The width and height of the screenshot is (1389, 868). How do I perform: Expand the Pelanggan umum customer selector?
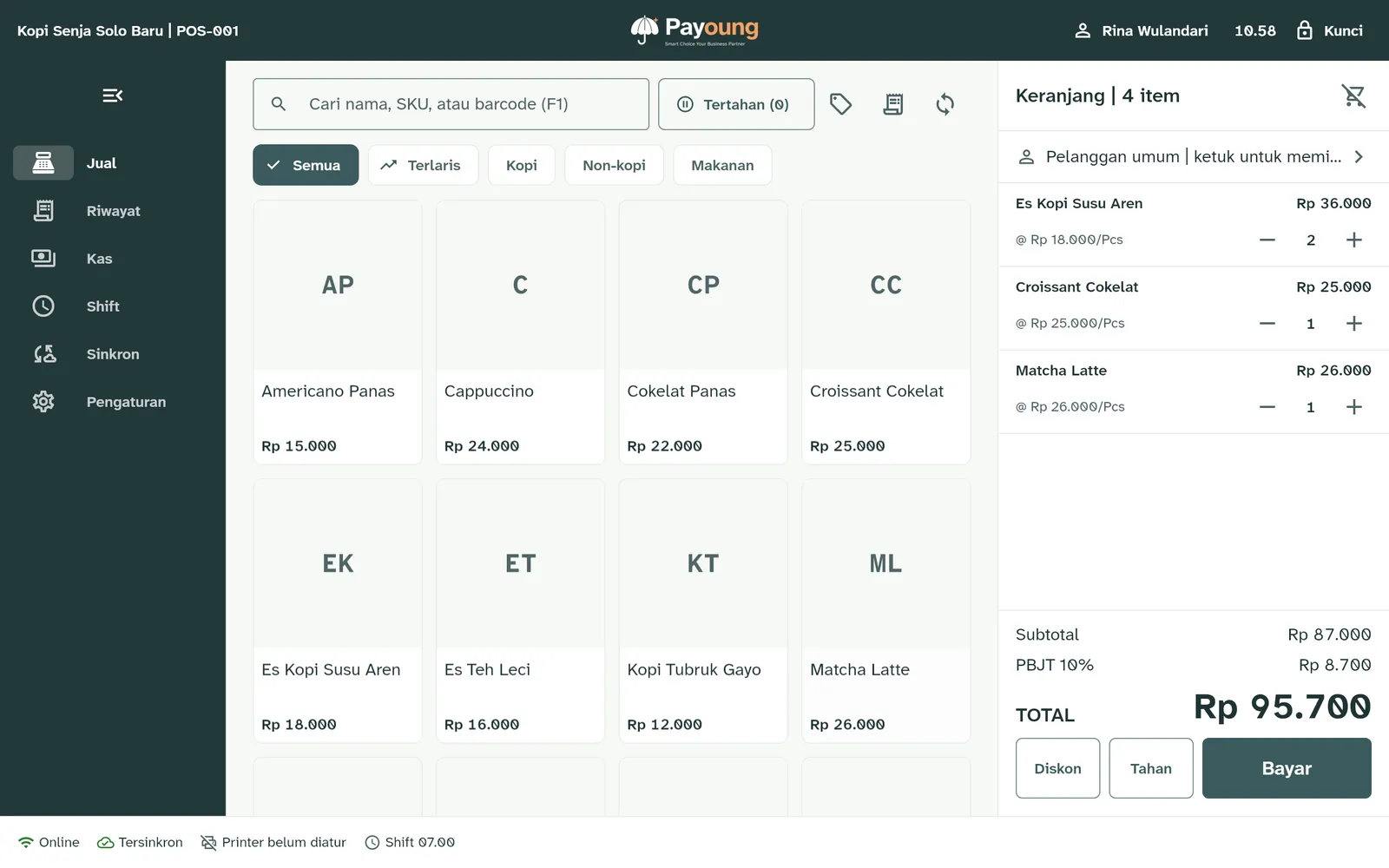[1193, 157]
